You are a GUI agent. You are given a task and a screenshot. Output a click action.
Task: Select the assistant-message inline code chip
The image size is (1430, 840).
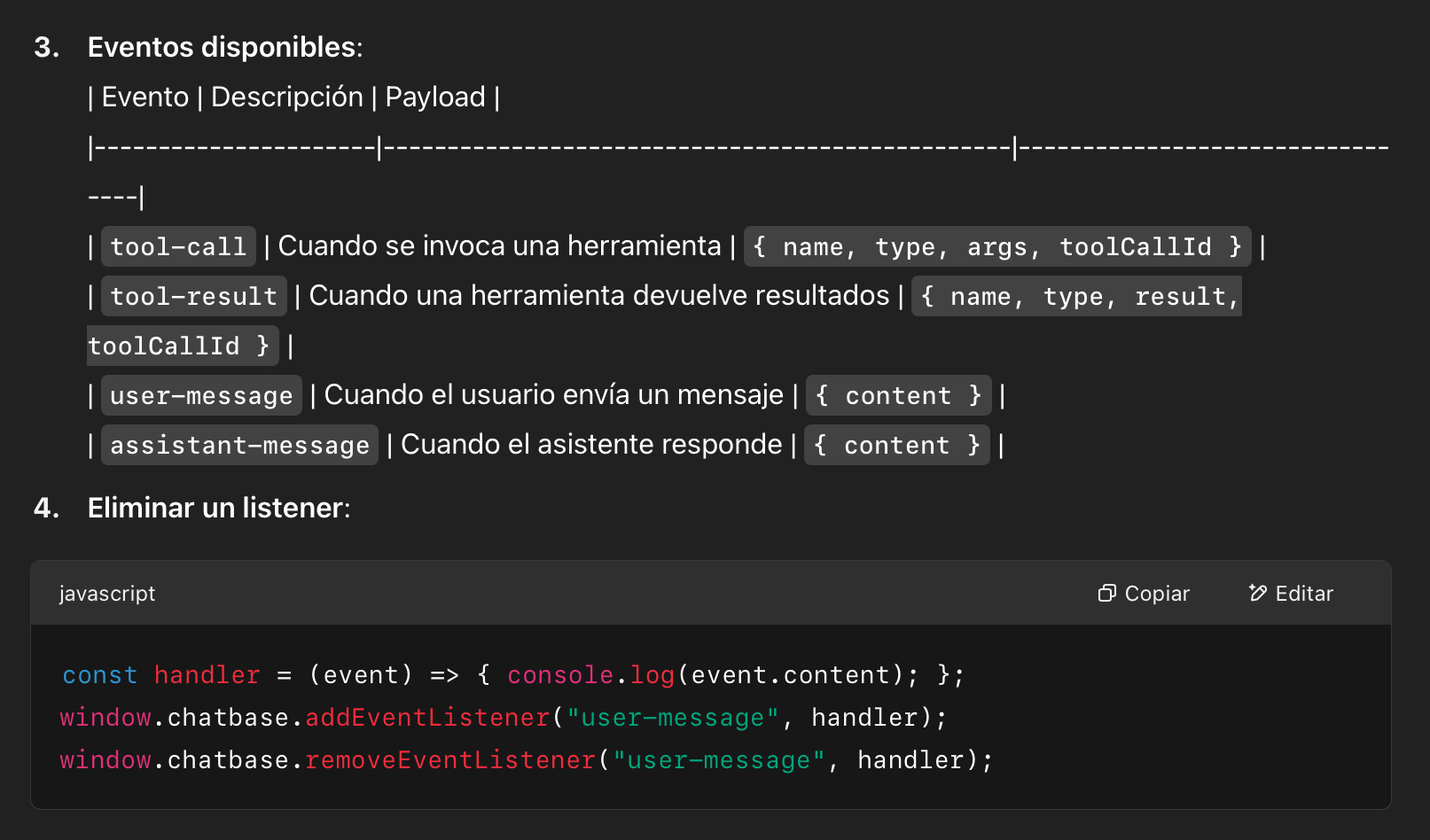[x=239, y=445]
